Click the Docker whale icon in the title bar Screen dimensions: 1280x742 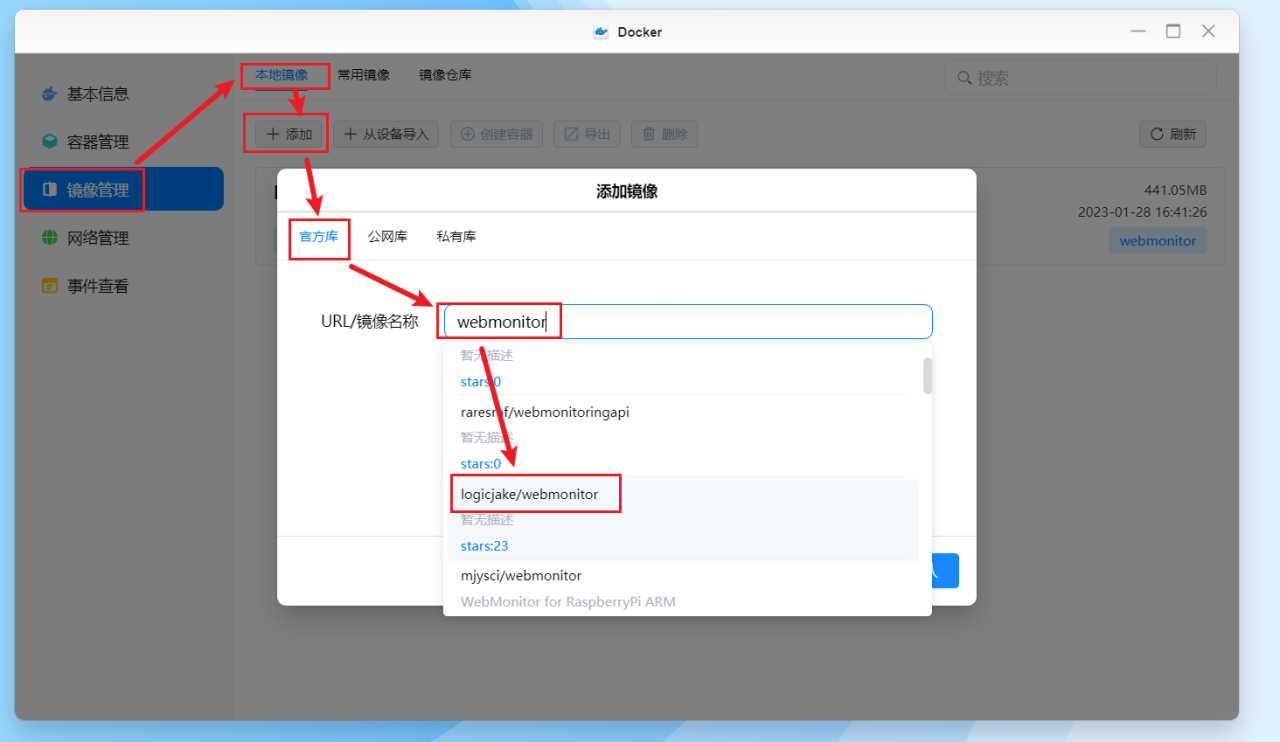599,31
